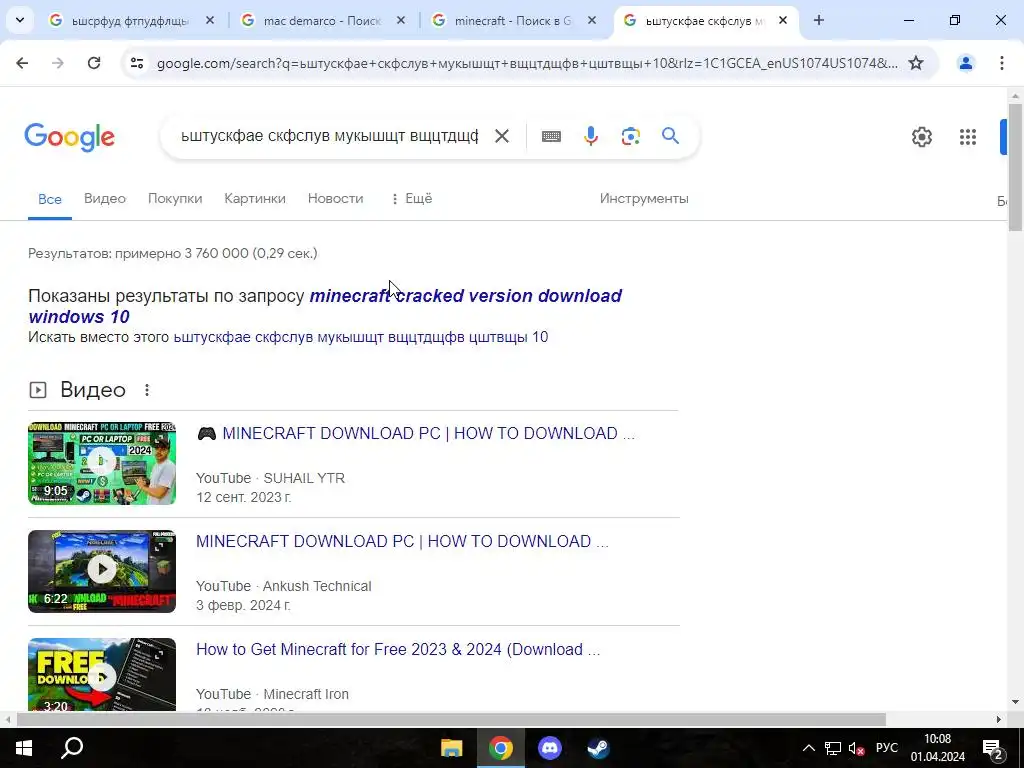Click the magnifier search button
This screenshot has width=1024, height=768.
670,136
